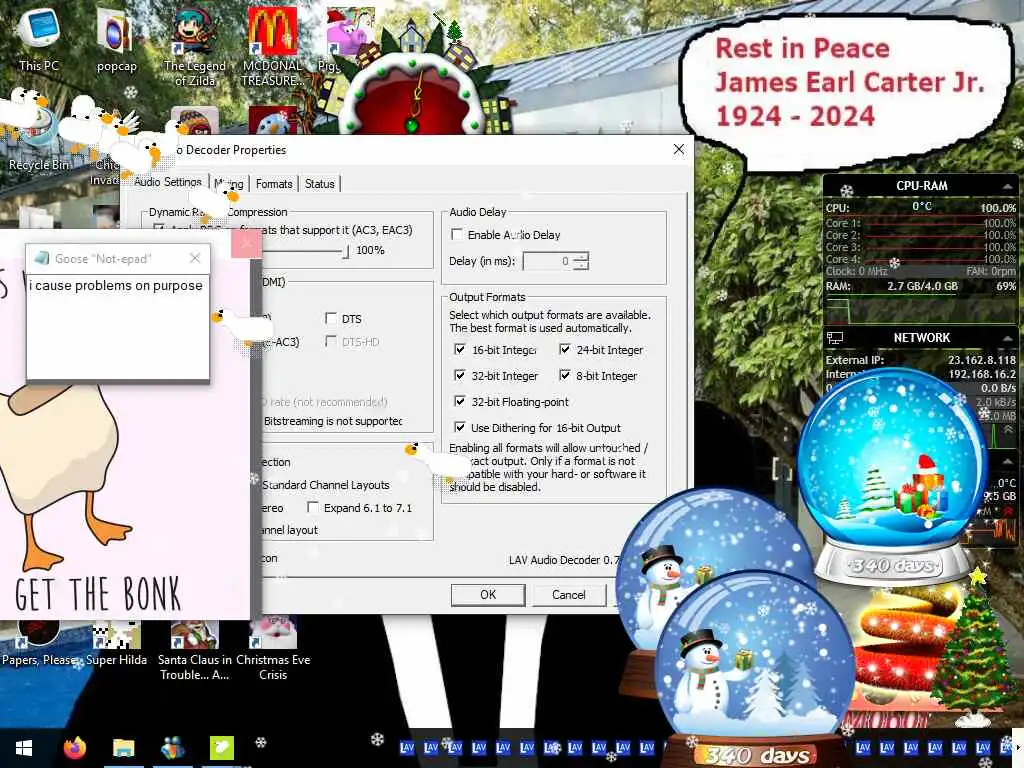Image resolution: width=1024 pixels, height=768 pixels.
Task: Open the popcap desktop shortcut
Action: [116, 40]
